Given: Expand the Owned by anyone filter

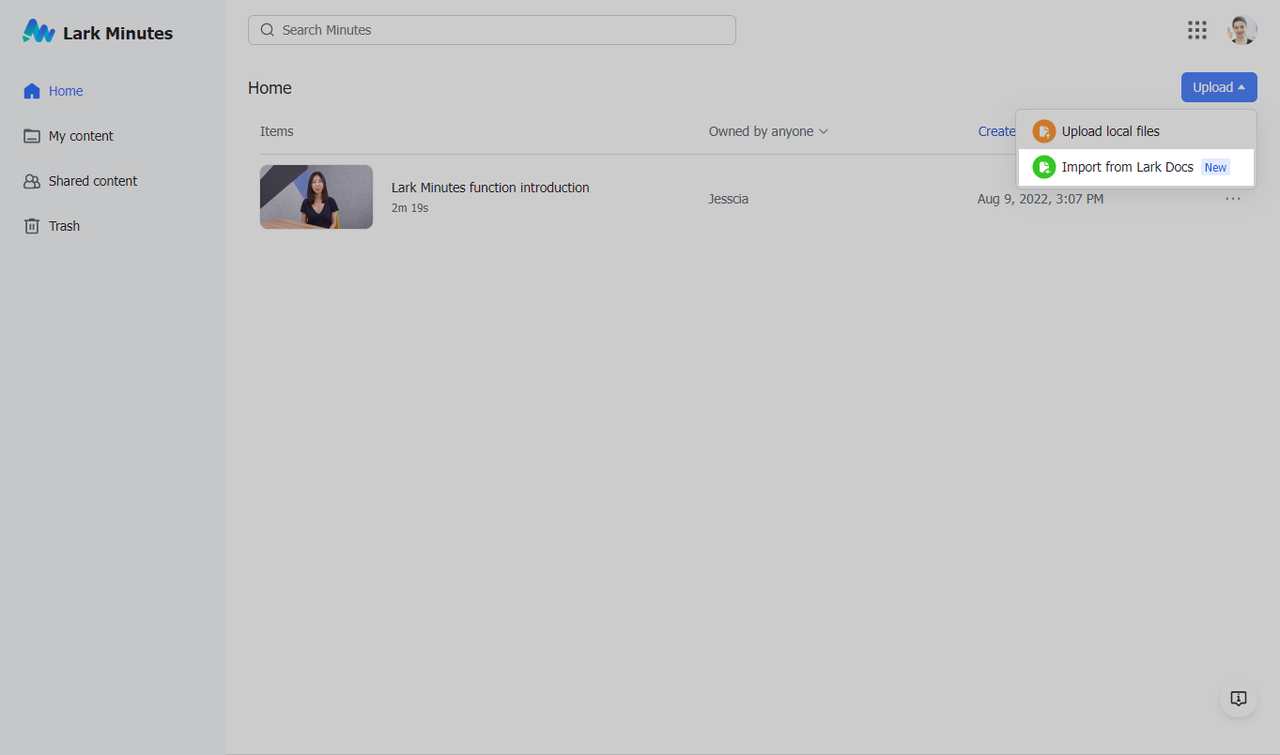Looking at the screenshot, I should point(768,131).
